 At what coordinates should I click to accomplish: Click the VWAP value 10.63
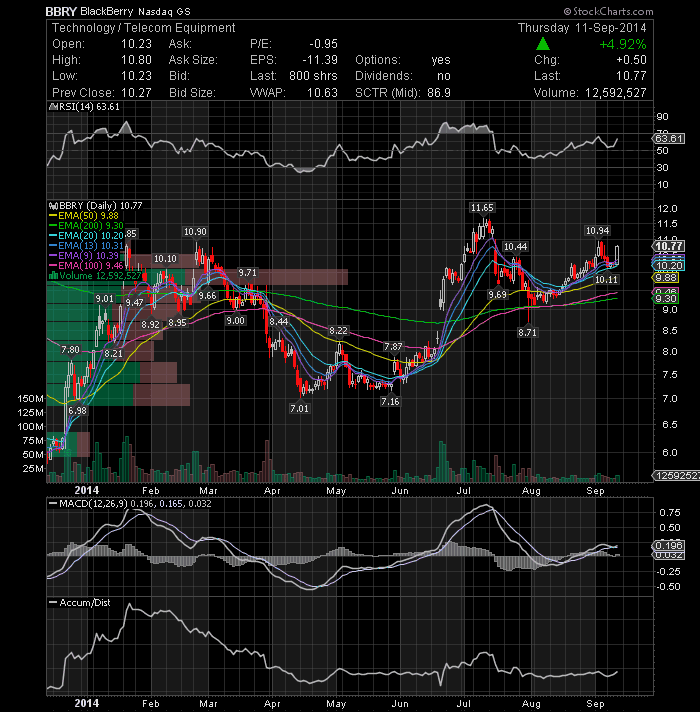322,93
